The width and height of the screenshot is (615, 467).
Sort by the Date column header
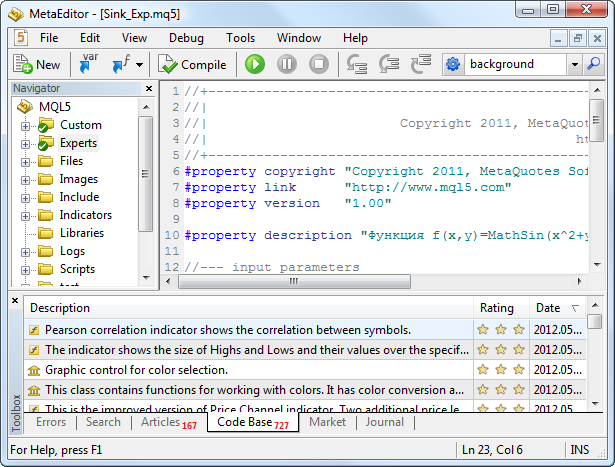(x=558, y=308)
